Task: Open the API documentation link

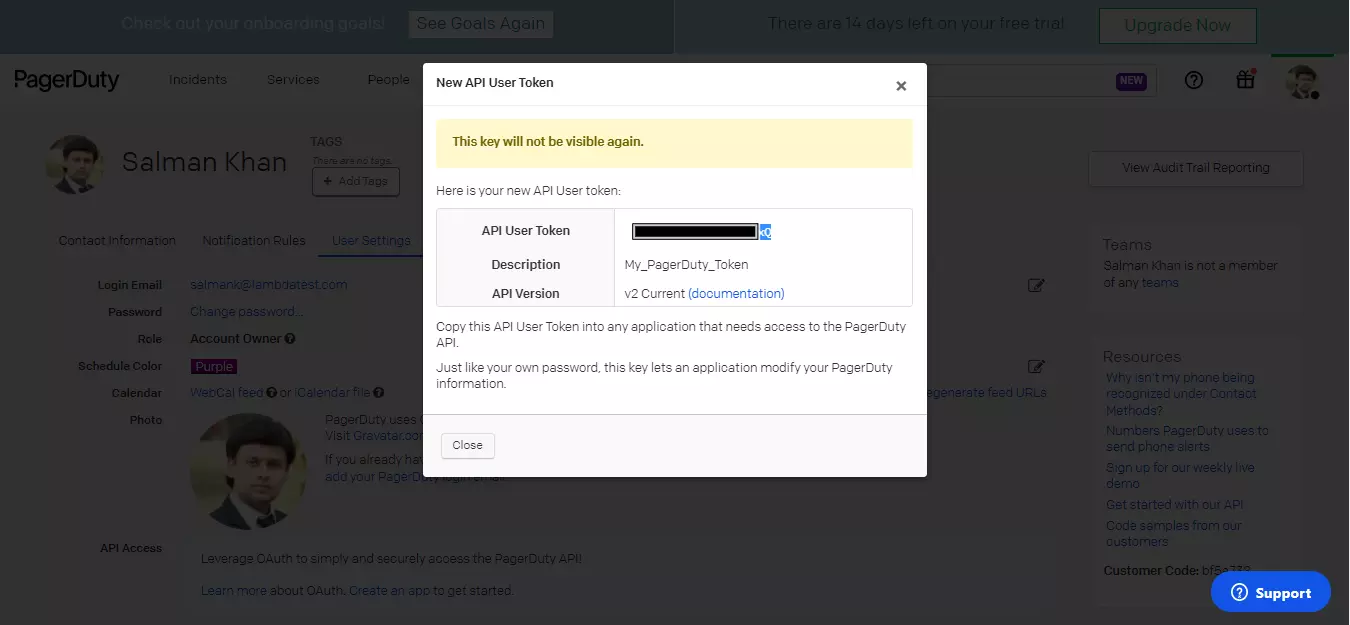Action: 736,293
